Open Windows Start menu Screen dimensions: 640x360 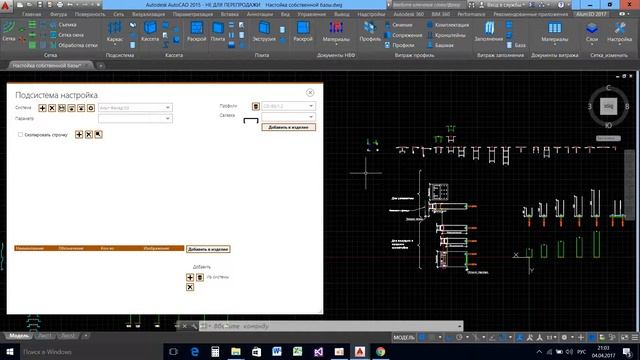[x=9, y=352]
